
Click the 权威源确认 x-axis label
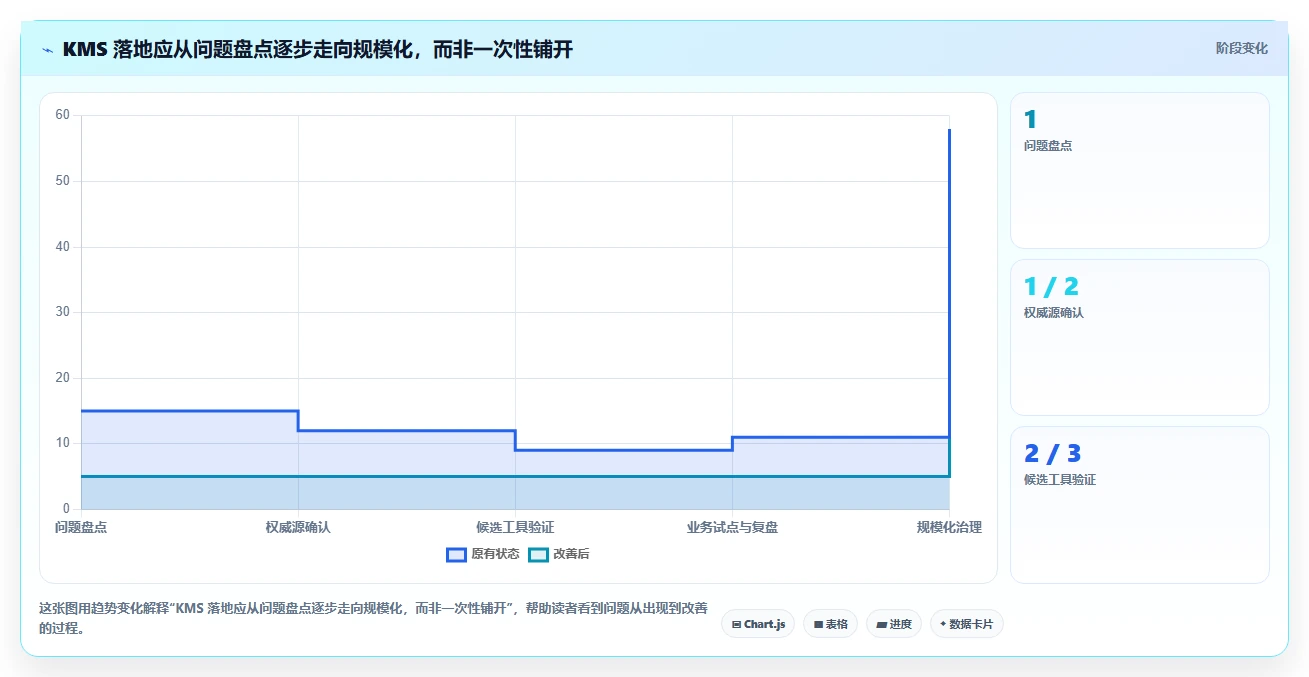[x=298, y=527]
